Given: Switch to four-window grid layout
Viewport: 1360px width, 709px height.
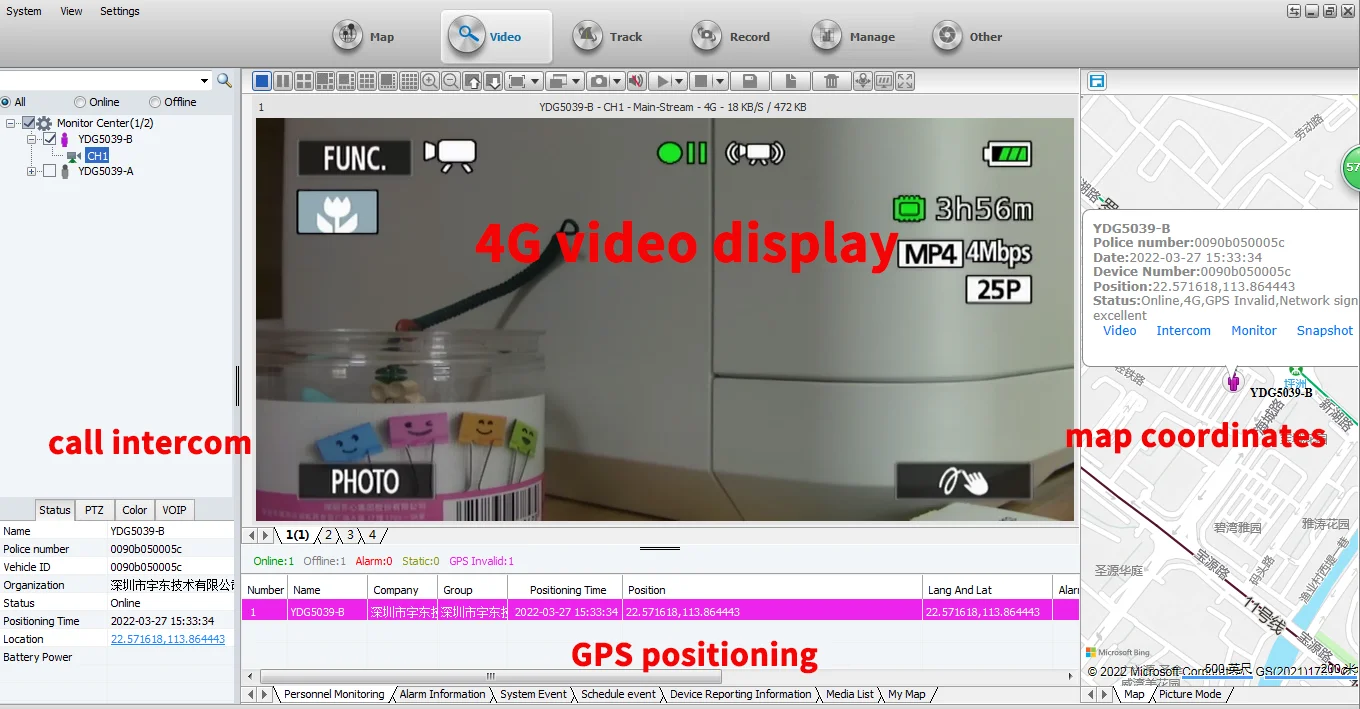Looking at the screenshot, I should pos(304,81).
